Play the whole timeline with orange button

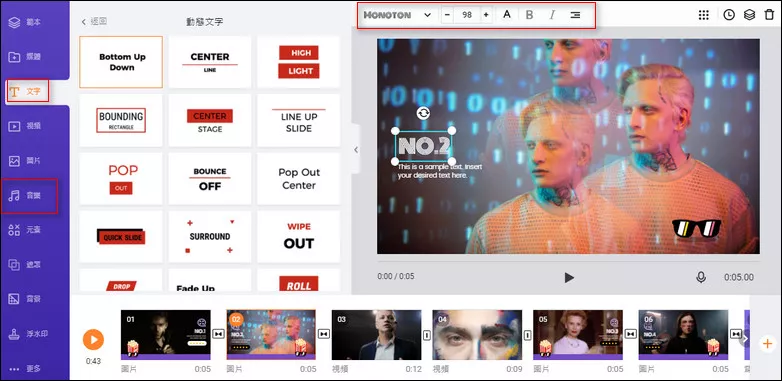pos(93,340)
